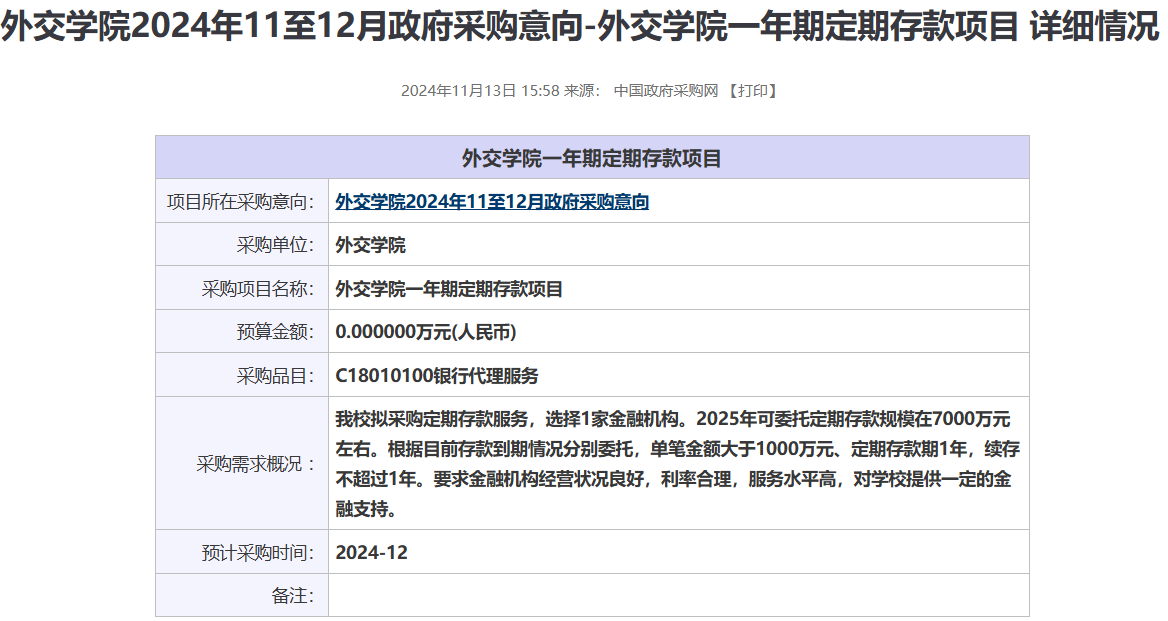Click the purple table header row

tap(592, 158)
